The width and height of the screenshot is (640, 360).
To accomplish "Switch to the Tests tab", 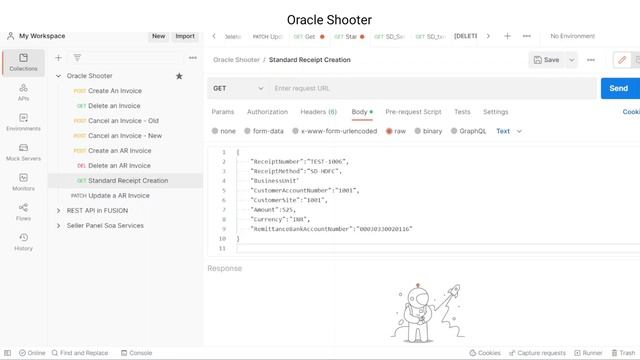I will (x=462, y=112).
